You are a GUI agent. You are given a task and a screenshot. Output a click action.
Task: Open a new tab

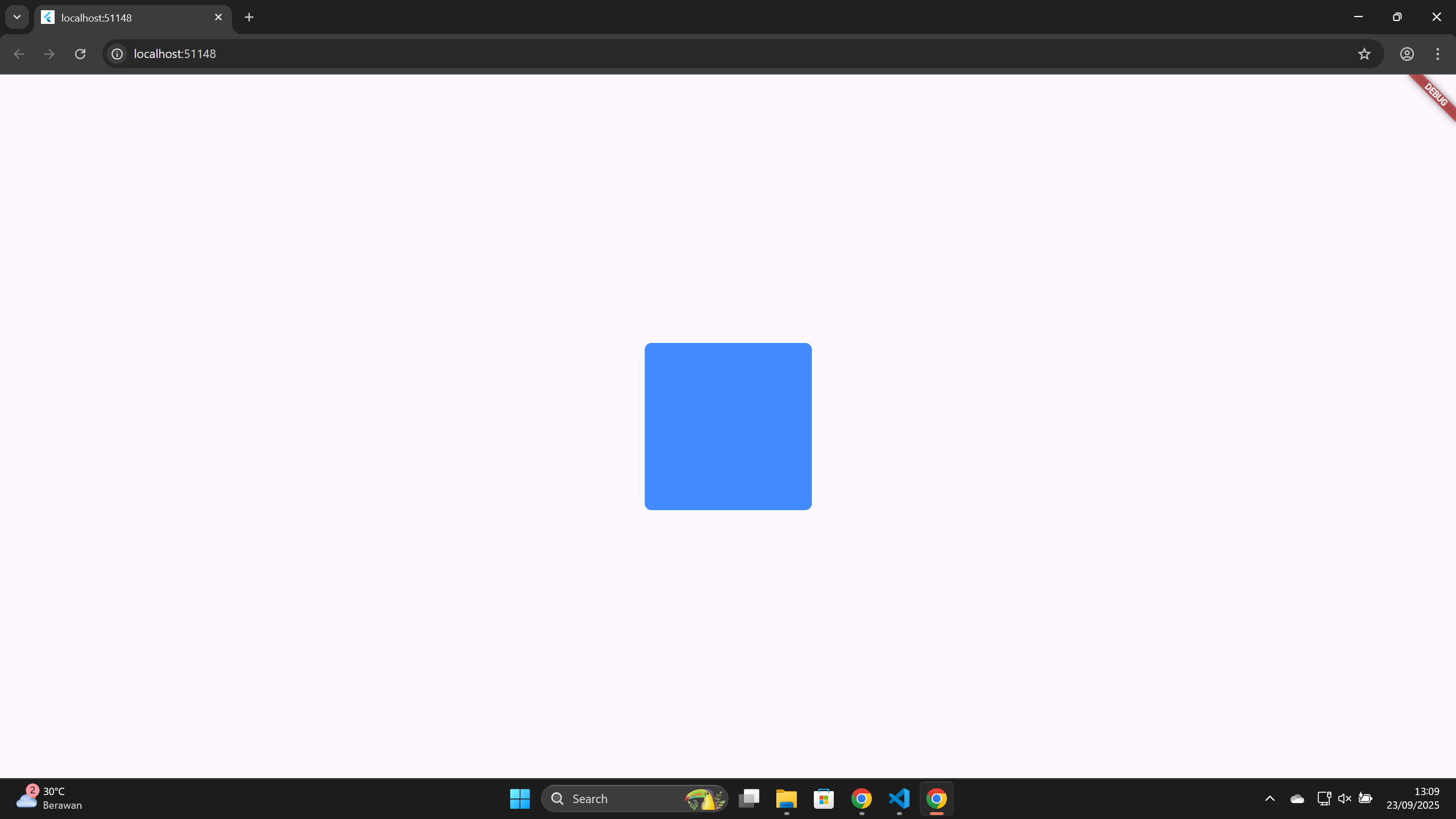click(249, 17)
